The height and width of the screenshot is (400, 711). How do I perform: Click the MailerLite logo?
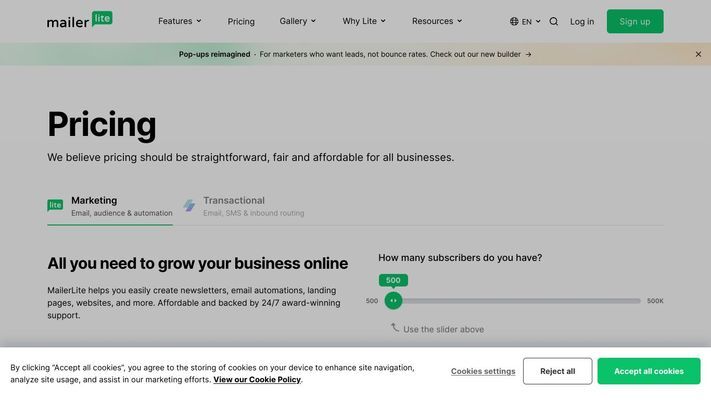click(x=79, y=20)
